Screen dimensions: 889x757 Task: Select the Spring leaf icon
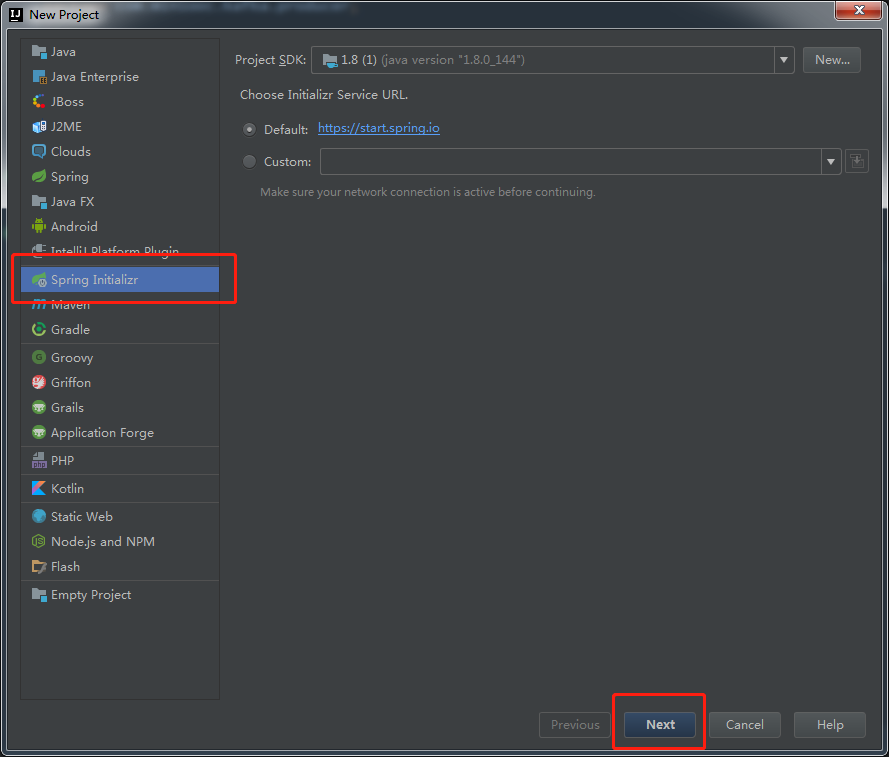coord(39,176)
